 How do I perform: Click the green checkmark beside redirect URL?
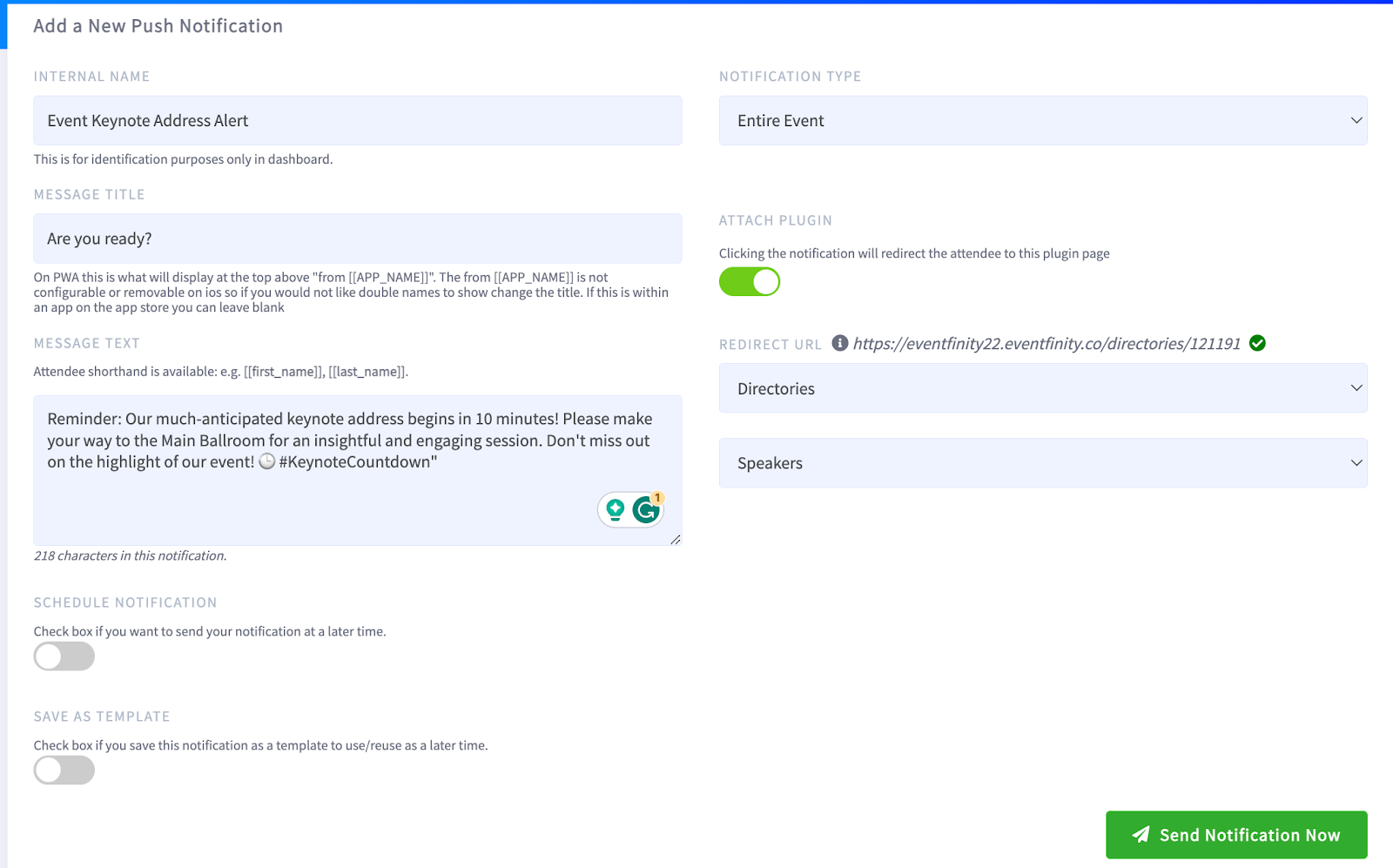1257,343
